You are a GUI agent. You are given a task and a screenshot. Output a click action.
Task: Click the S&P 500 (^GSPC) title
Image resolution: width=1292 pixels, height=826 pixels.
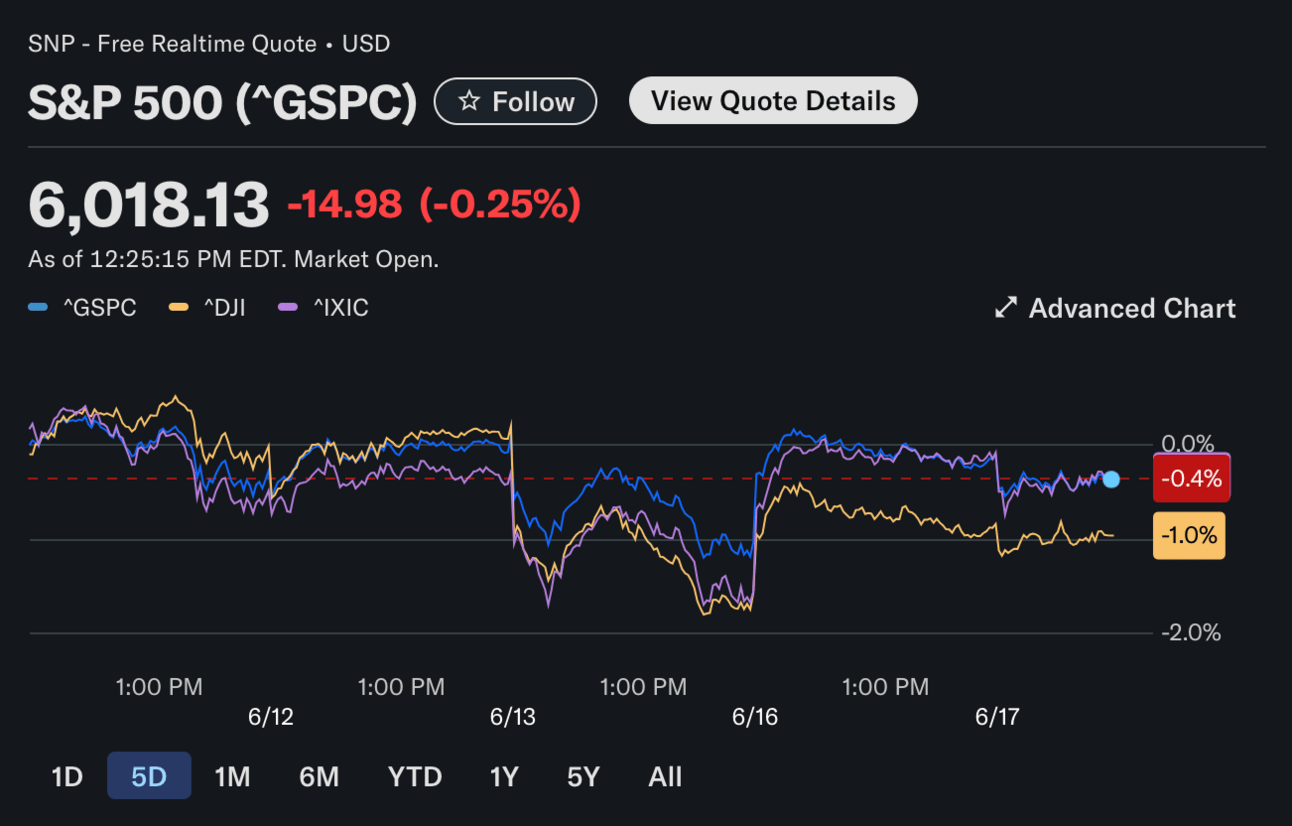(x=222, y=102)
